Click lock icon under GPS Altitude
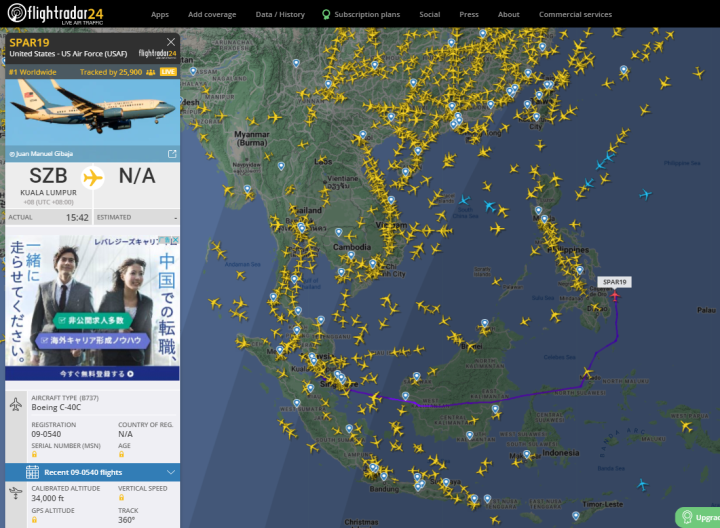 coord(34,520)
